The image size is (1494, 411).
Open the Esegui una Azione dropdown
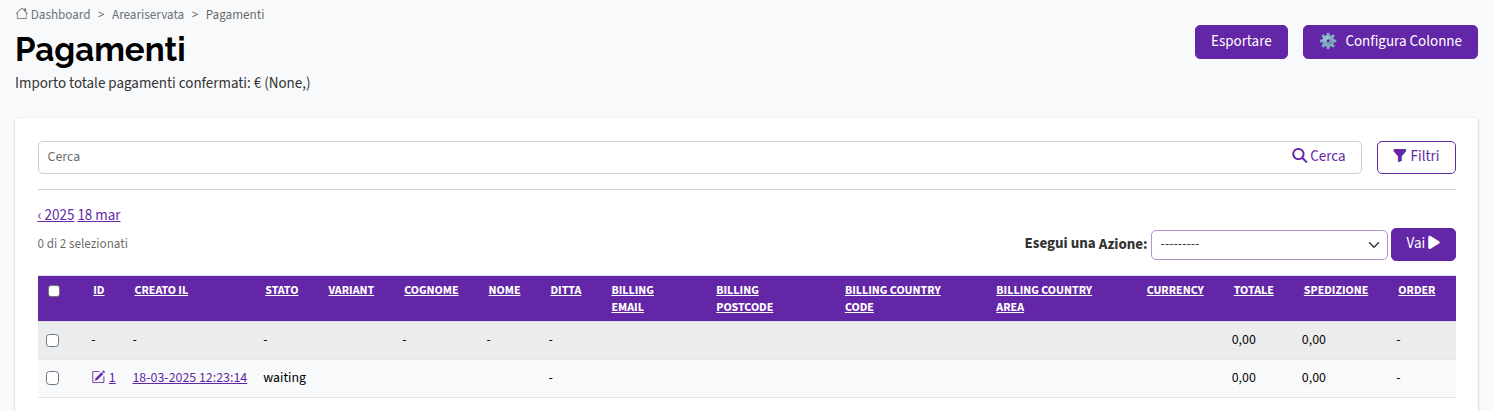click(1269, 244)
